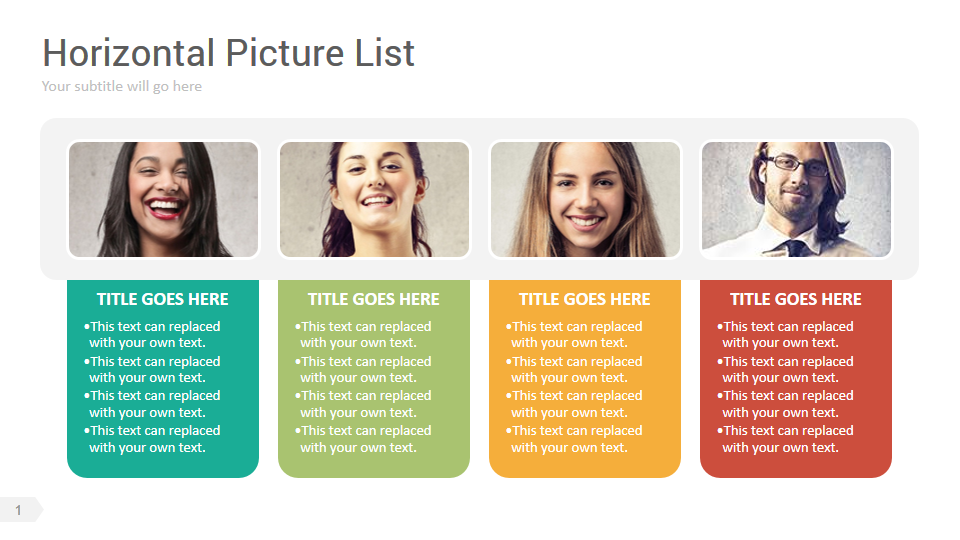Select first bullet in the red card

coord(787,335)
